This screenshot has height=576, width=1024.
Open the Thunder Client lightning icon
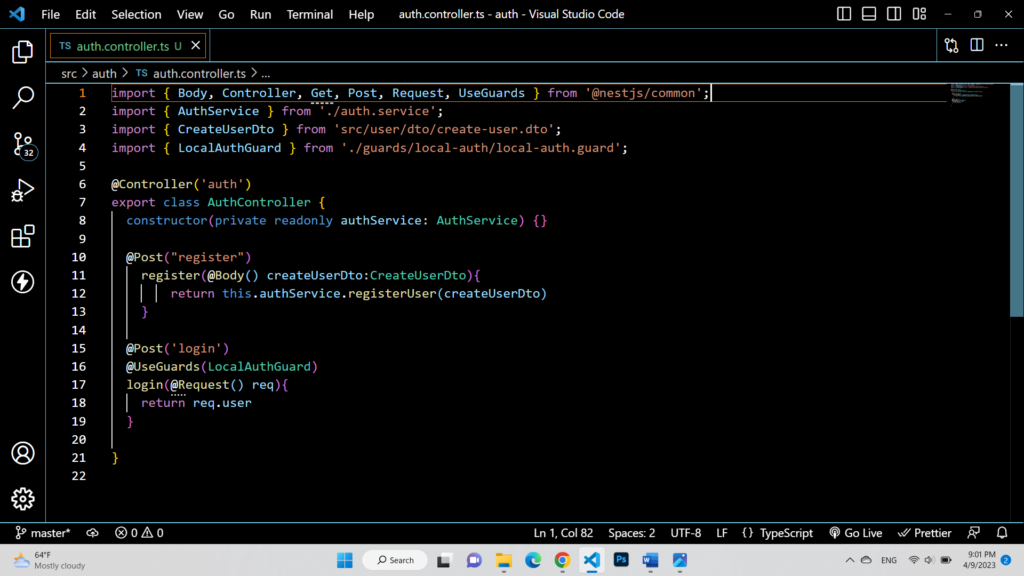click(23, 282)
